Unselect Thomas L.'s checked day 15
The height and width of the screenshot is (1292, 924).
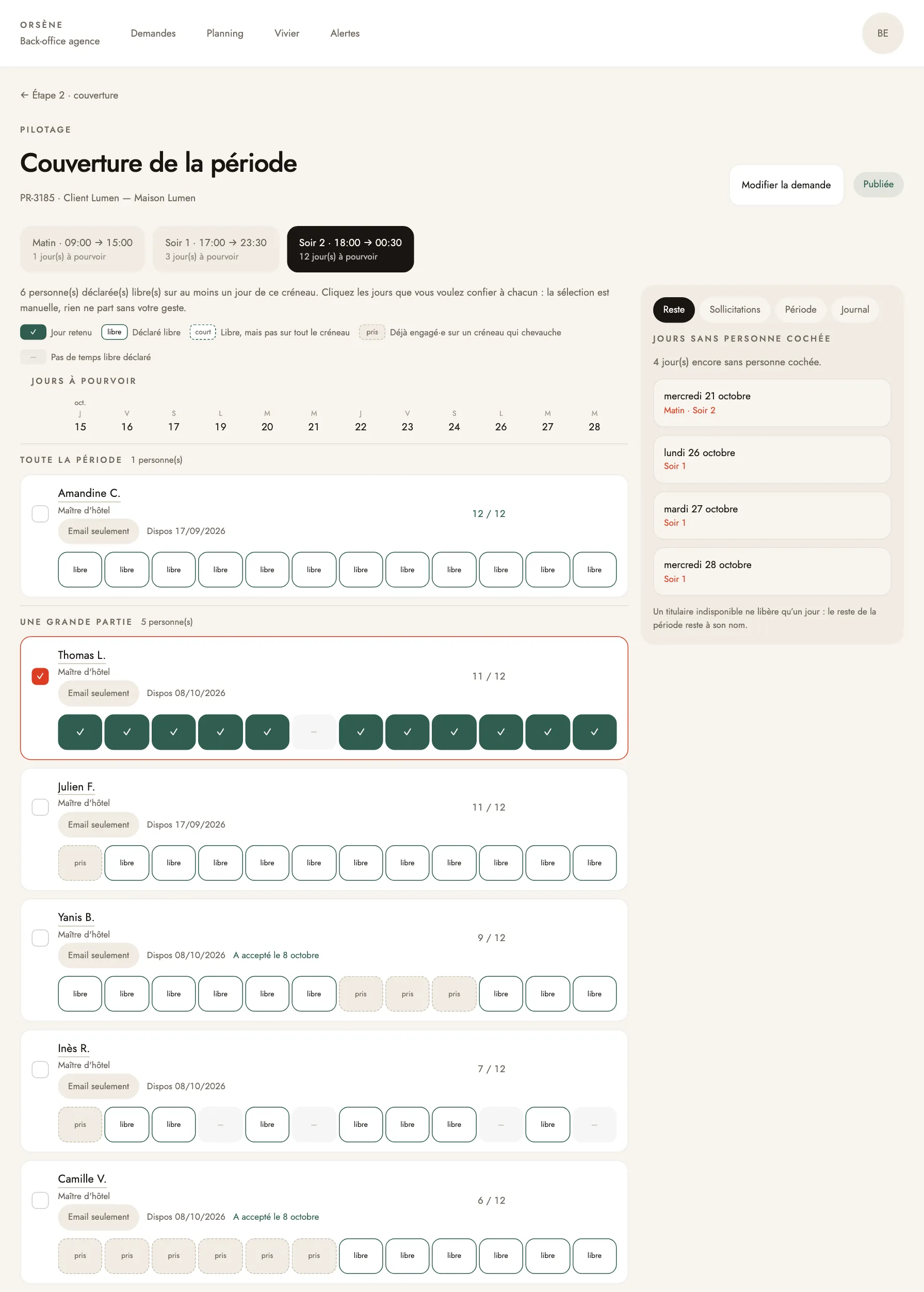pos(80,732)
